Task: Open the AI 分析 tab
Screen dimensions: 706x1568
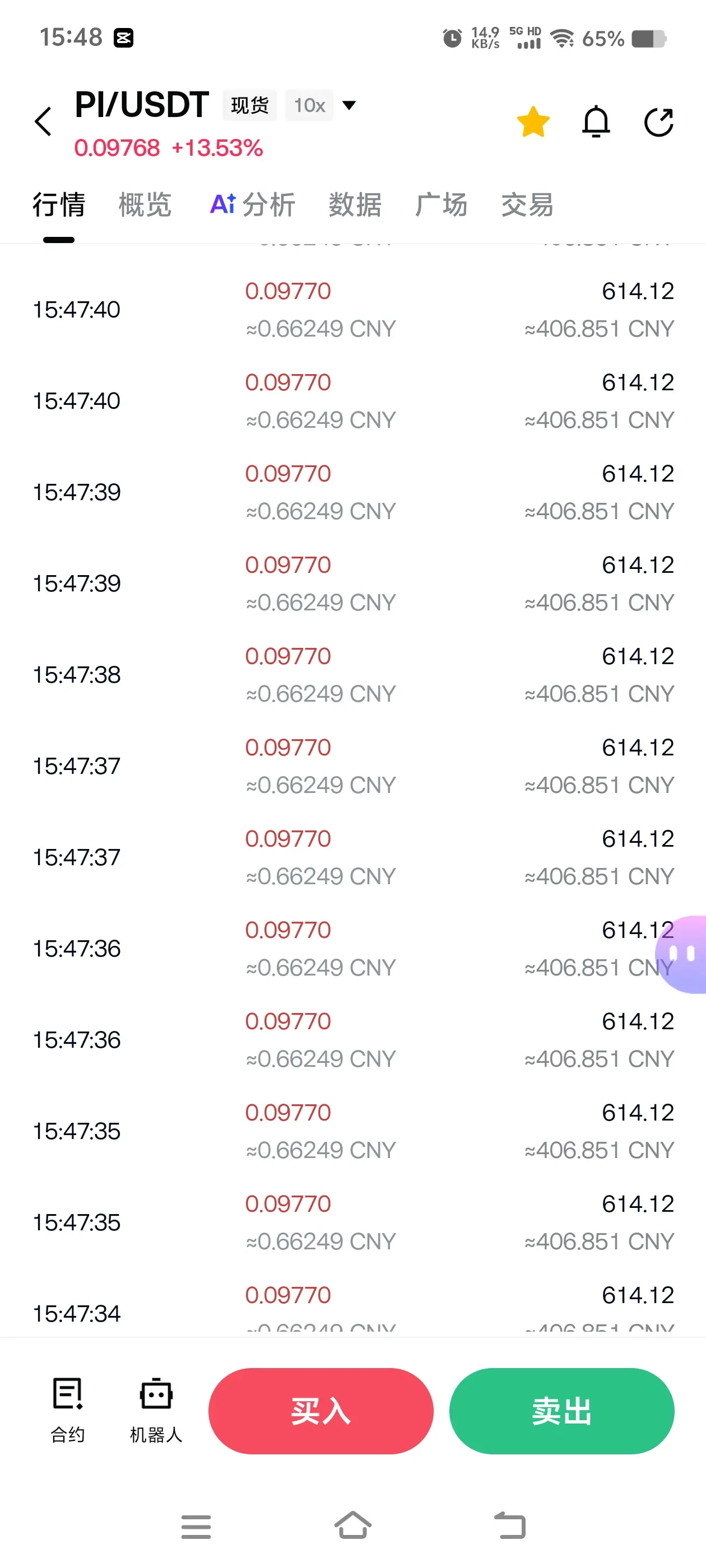Action: click(253, 204)
